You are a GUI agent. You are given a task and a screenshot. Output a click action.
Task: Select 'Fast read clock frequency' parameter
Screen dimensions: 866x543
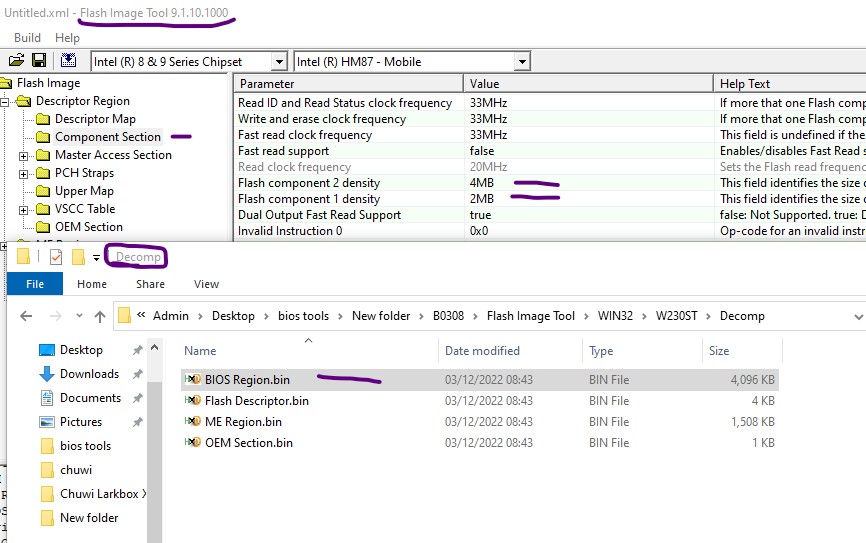pyautogui.click(x=305, y=135)
